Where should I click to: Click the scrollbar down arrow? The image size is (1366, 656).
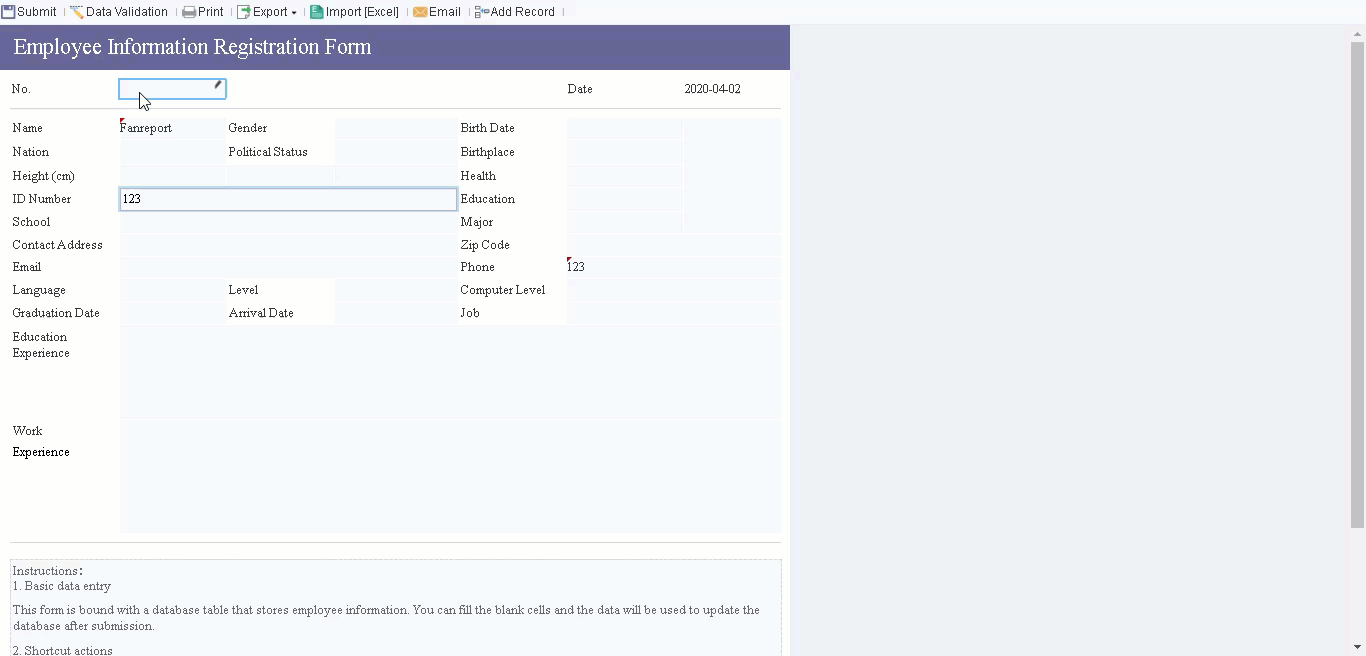(1358, 648)
